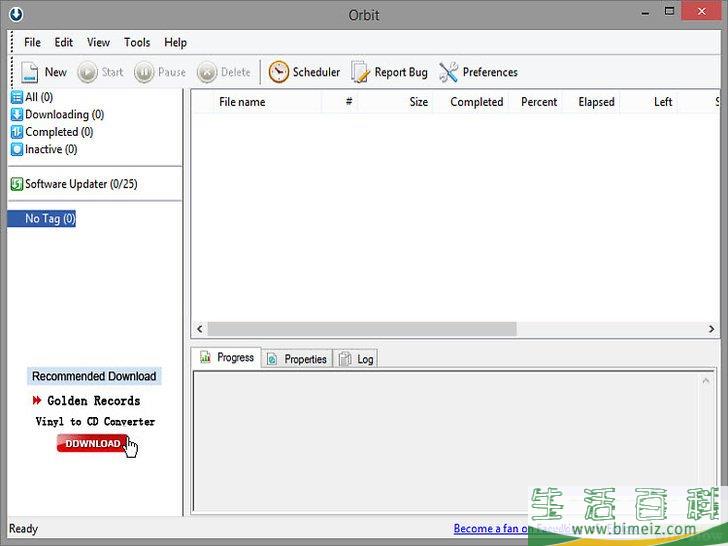Open the File menu
This screenshot has height=546, width=728.
(32, 42)
